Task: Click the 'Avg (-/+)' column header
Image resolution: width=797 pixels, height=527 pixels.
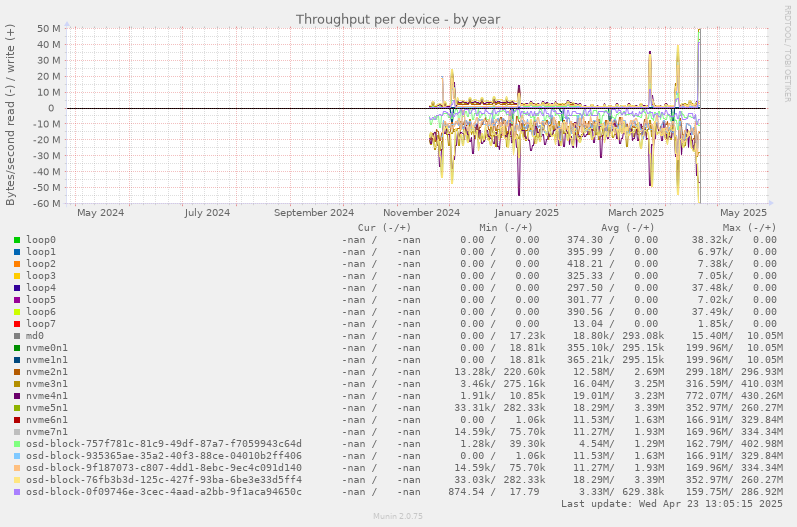Action: pos(628,228)
